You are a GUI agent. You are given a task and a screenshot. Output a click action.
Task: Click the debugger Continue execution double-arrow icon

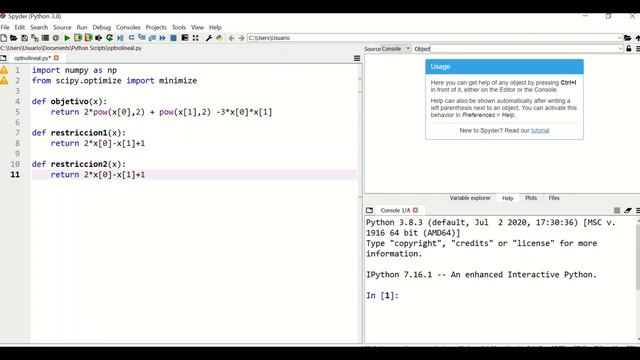click(x=162, y=38)
